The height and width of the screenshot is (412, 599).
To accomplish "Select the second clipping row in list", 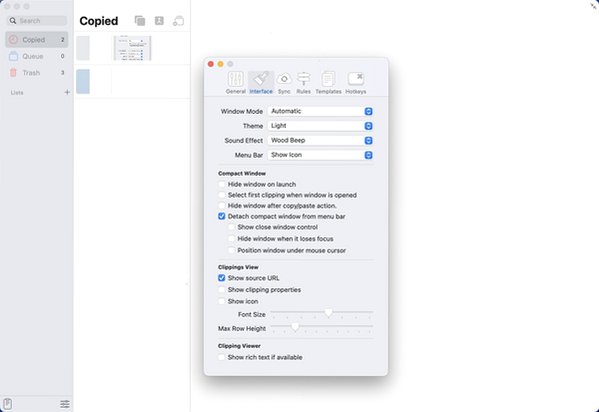I will 132,81.
